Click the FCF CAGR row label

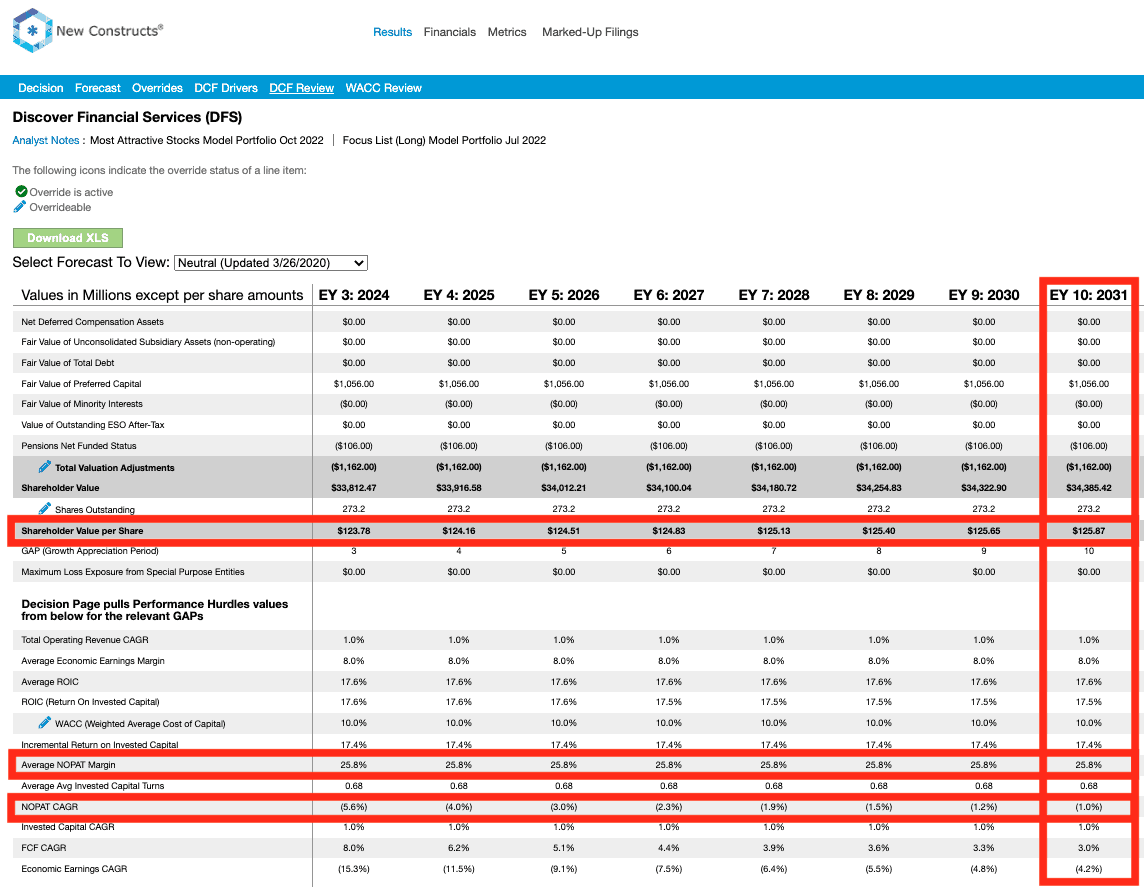coord(44,848)
